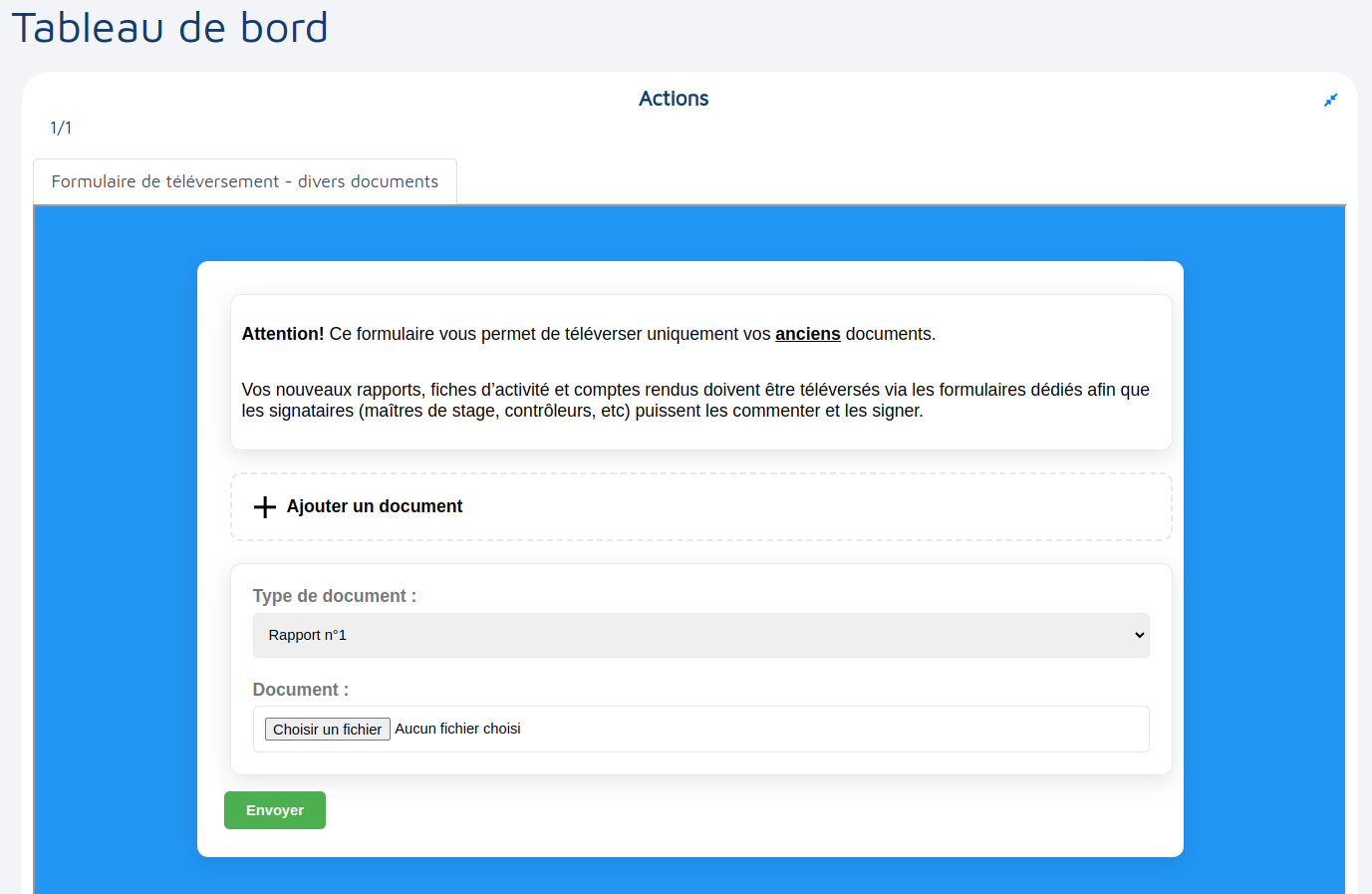Select the Rapport n°1 value text
The image size is (1372, 894).
click(308, 636)
